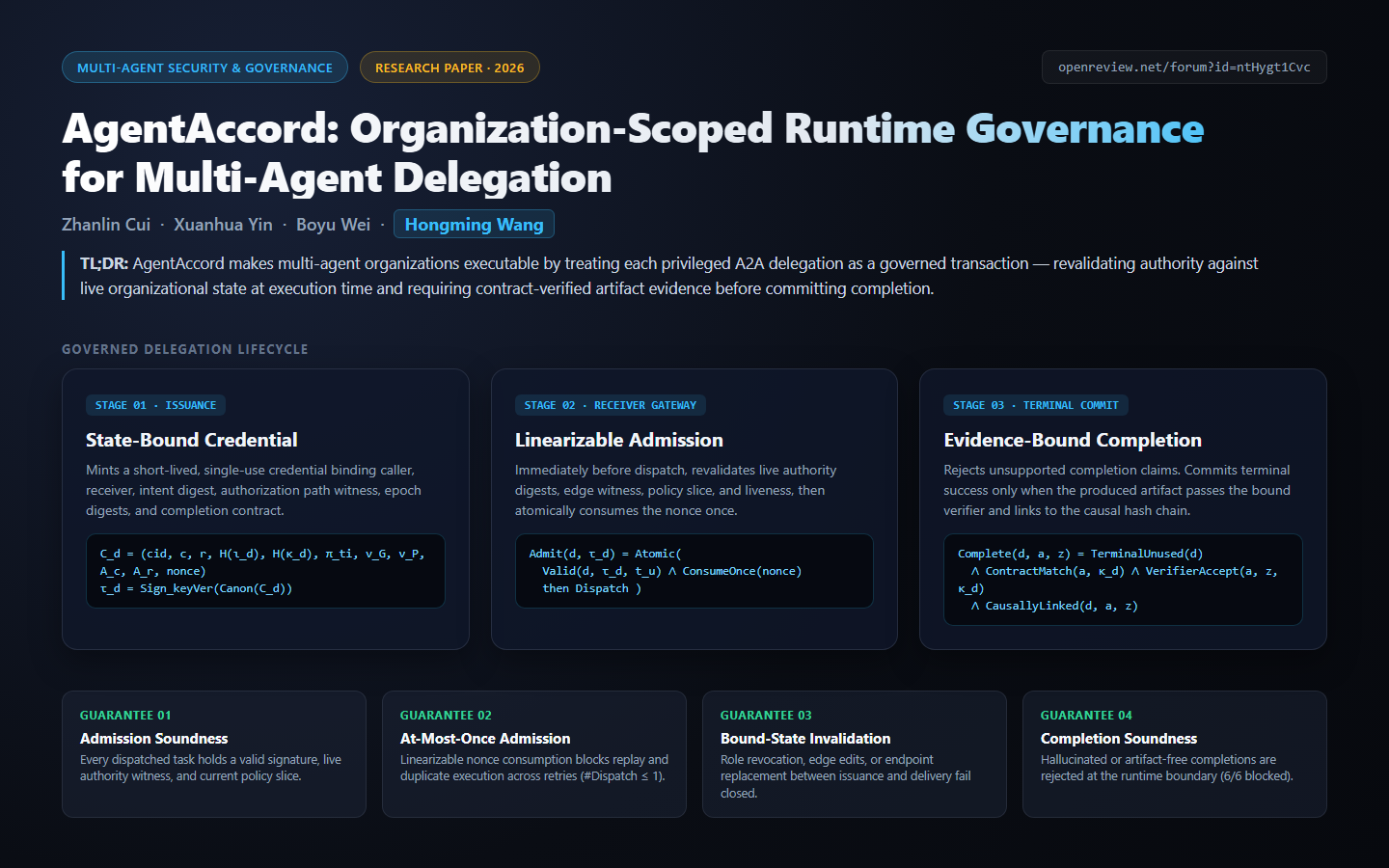Screen dimensions: 1389x868
Task: Click the C_d credential formula code block
Action: (265, 571)
